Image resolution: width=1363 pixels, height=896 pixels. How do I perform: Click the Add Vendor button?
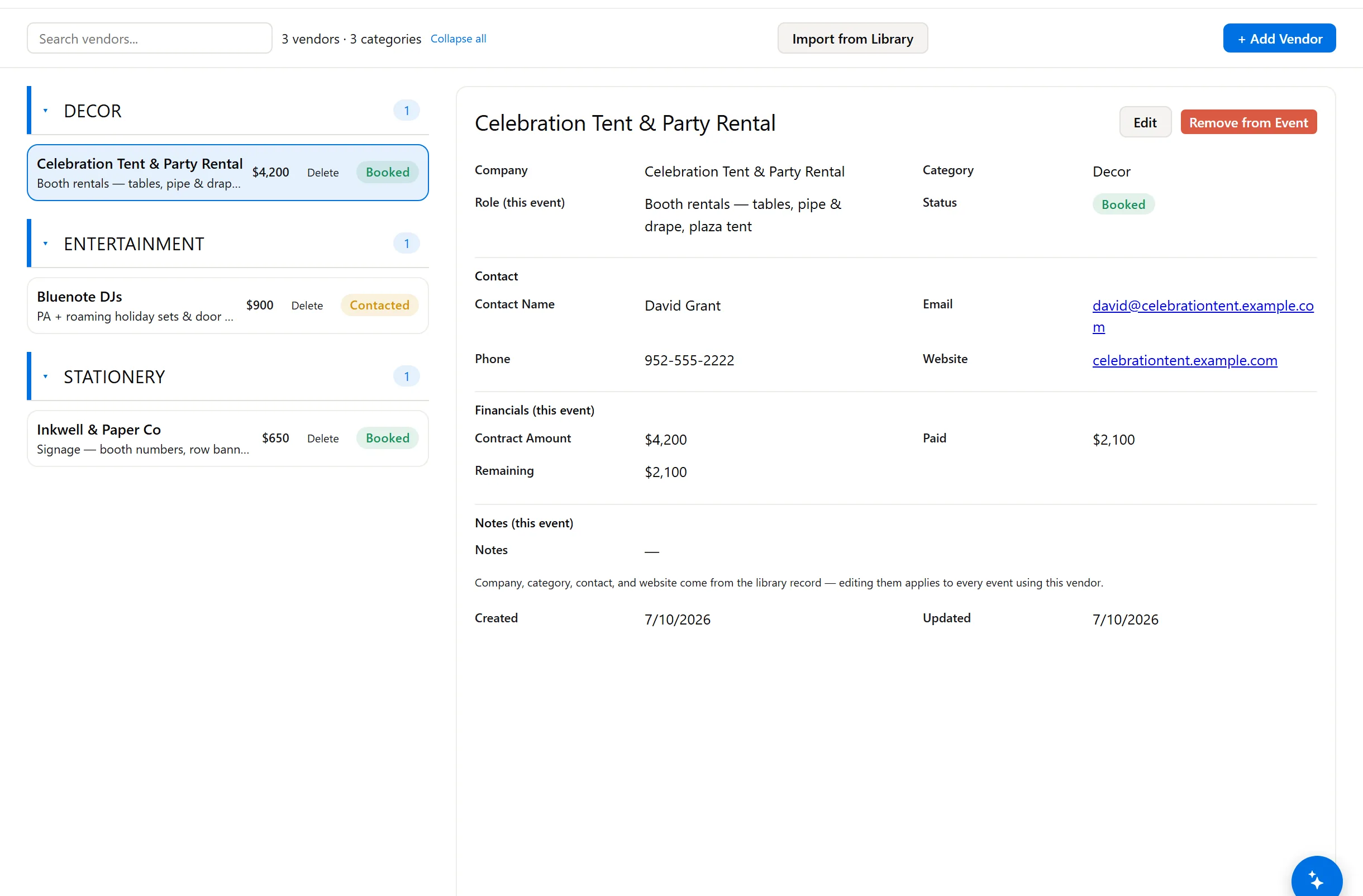(1279, 39)
